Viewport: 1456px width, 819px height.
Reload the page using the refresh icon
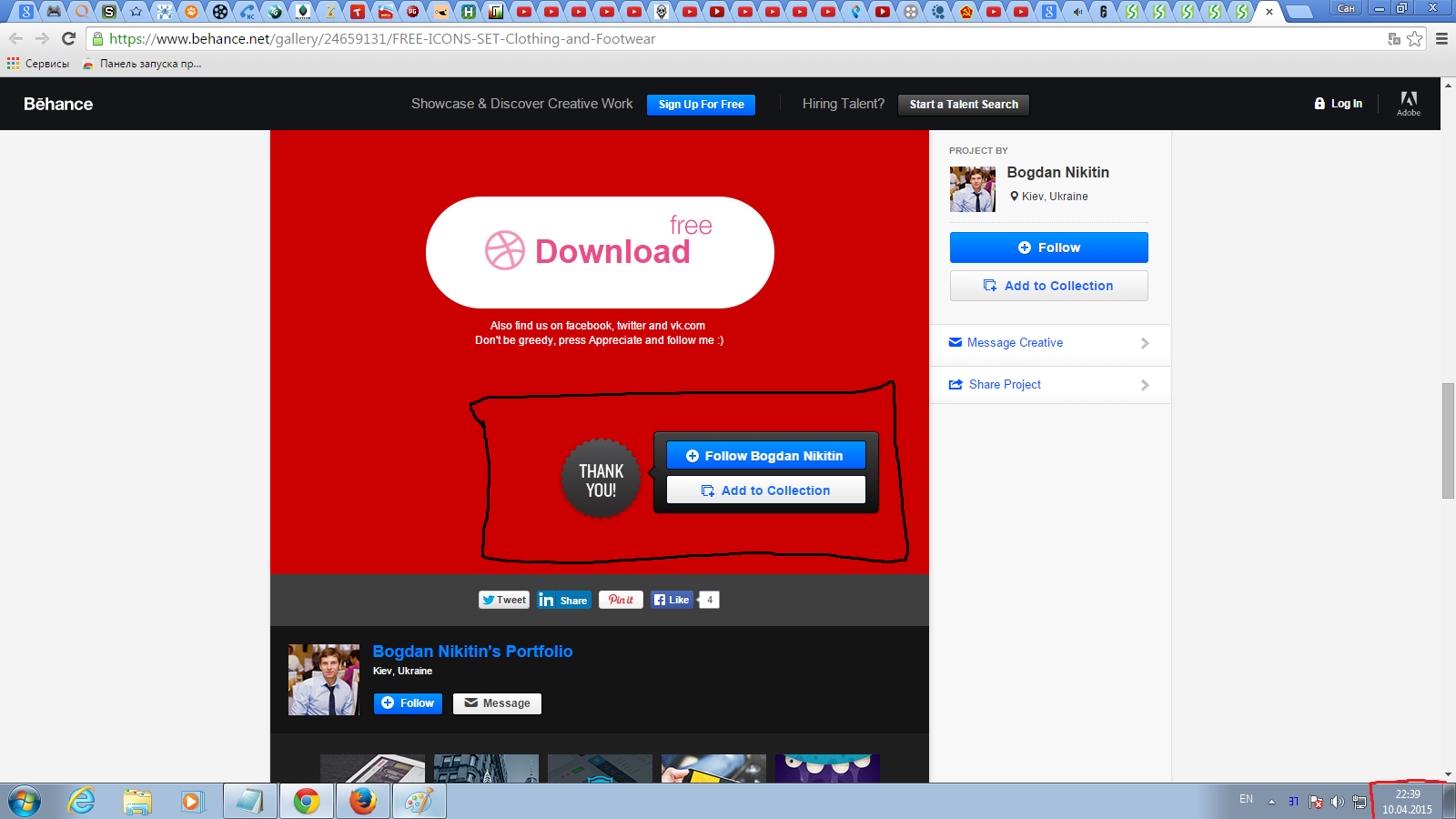(x=68, y=39)
